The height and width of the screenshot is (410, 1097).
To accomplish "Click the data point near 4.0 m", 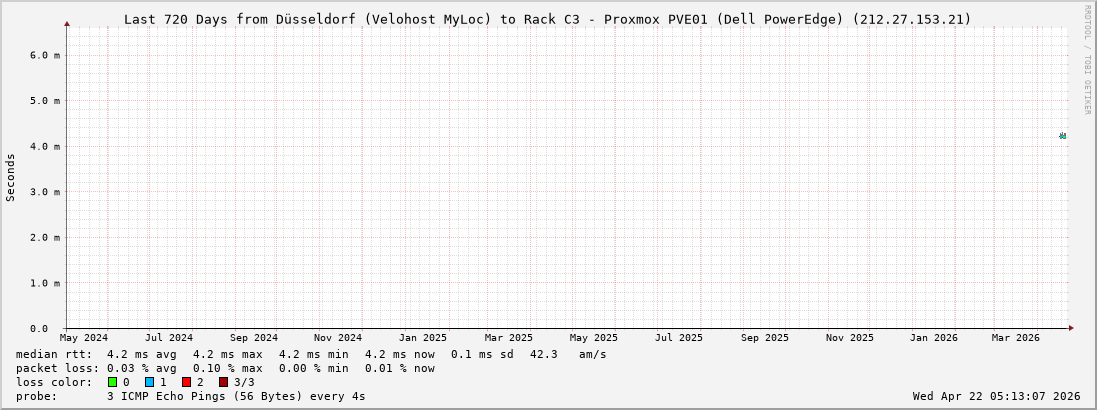I will click(1062, 136).
